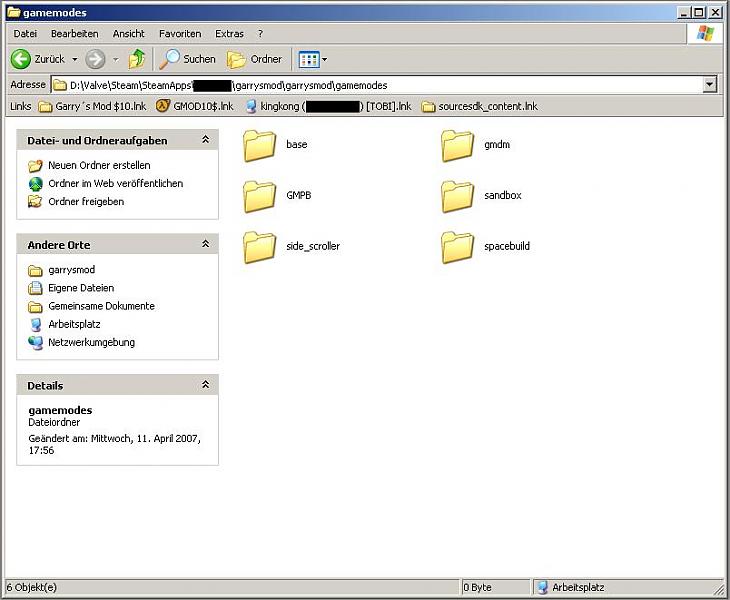730x600 pixels.
Task: Collapse the Andere Orte panel
Action: (x=205, y=245)
